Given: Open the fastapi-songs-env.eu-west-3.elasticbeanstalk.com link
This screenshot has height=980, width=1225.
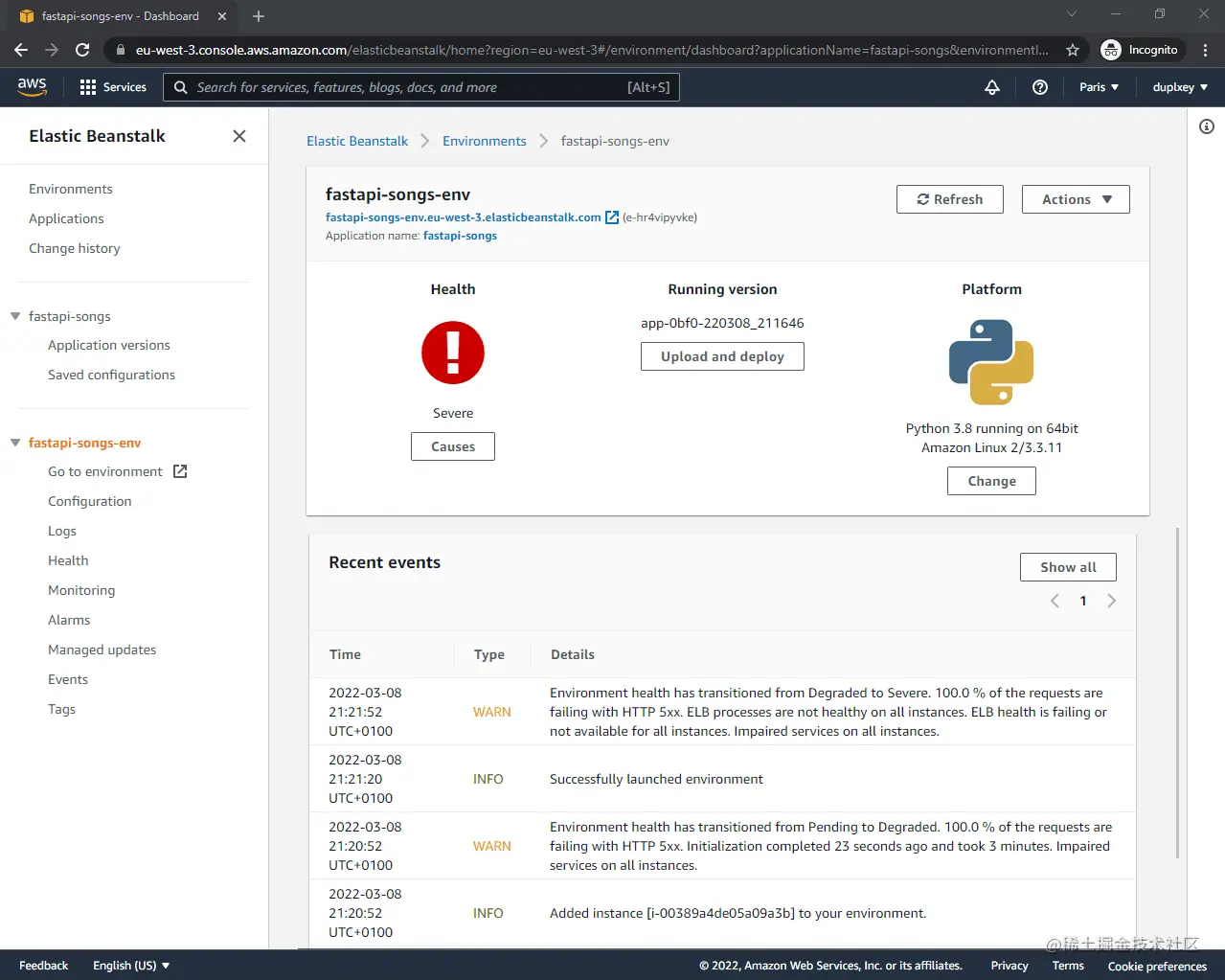Looking at the screenshot, I should 464,217.
